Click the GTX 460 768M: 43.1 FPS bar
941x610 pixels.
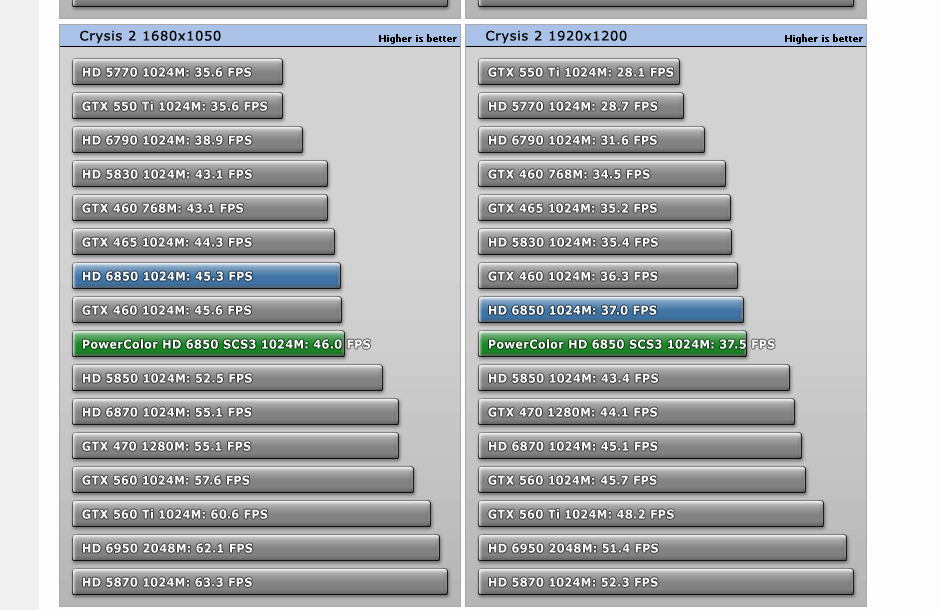click(200, 208)
